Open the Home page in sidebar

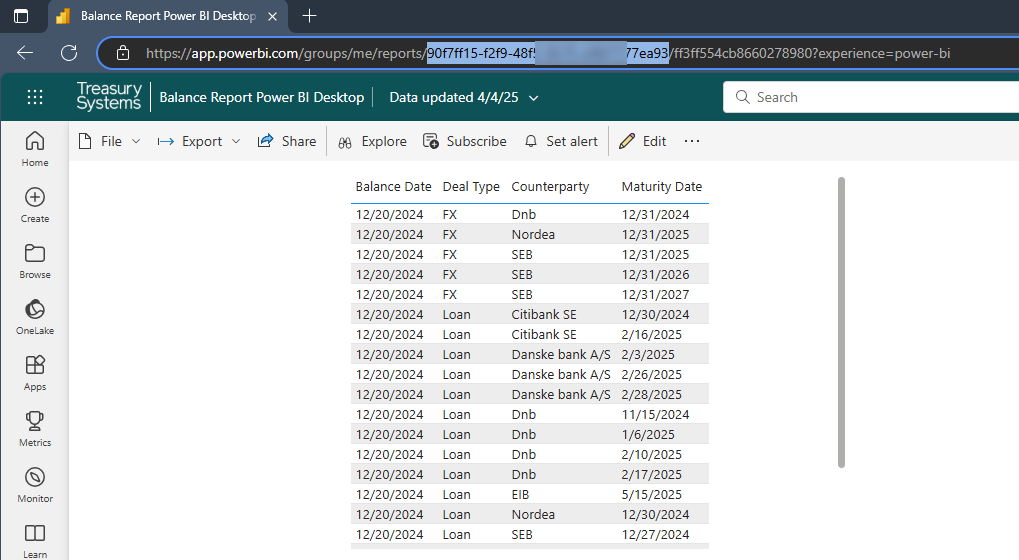(x=34, y=149)
